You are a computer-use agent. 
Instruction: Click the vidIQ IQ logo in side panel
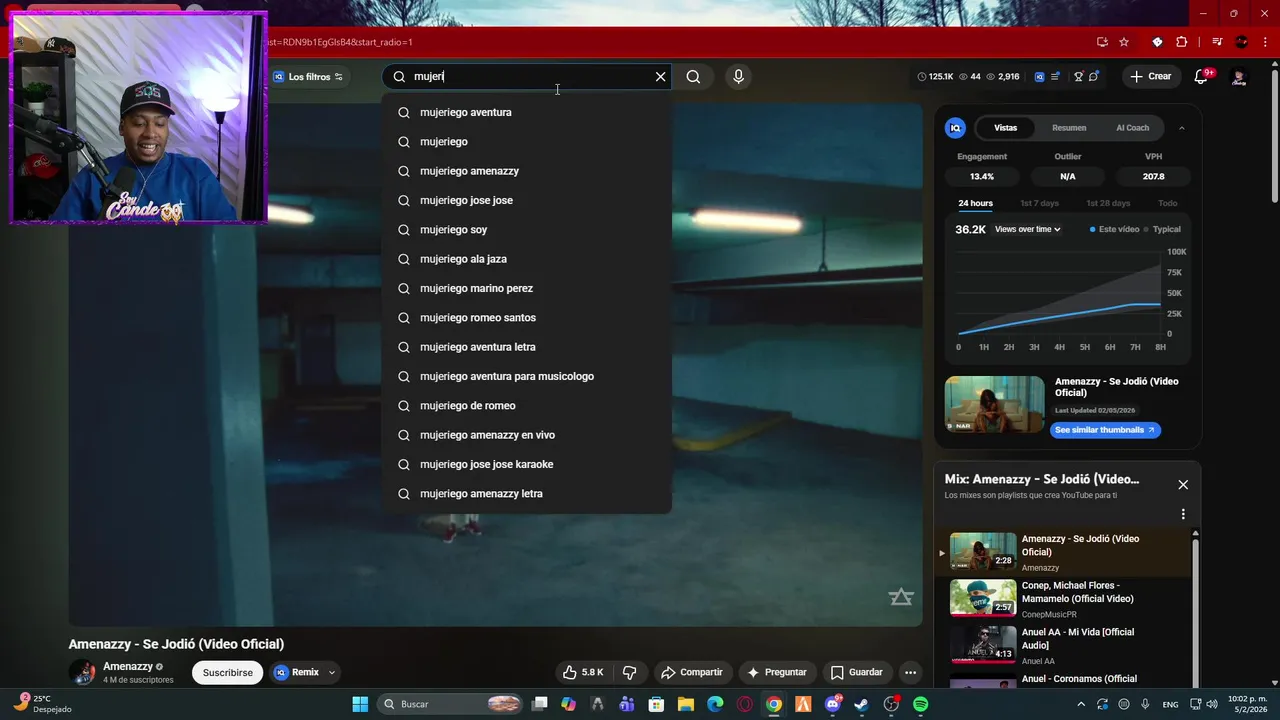coord(956,128)
